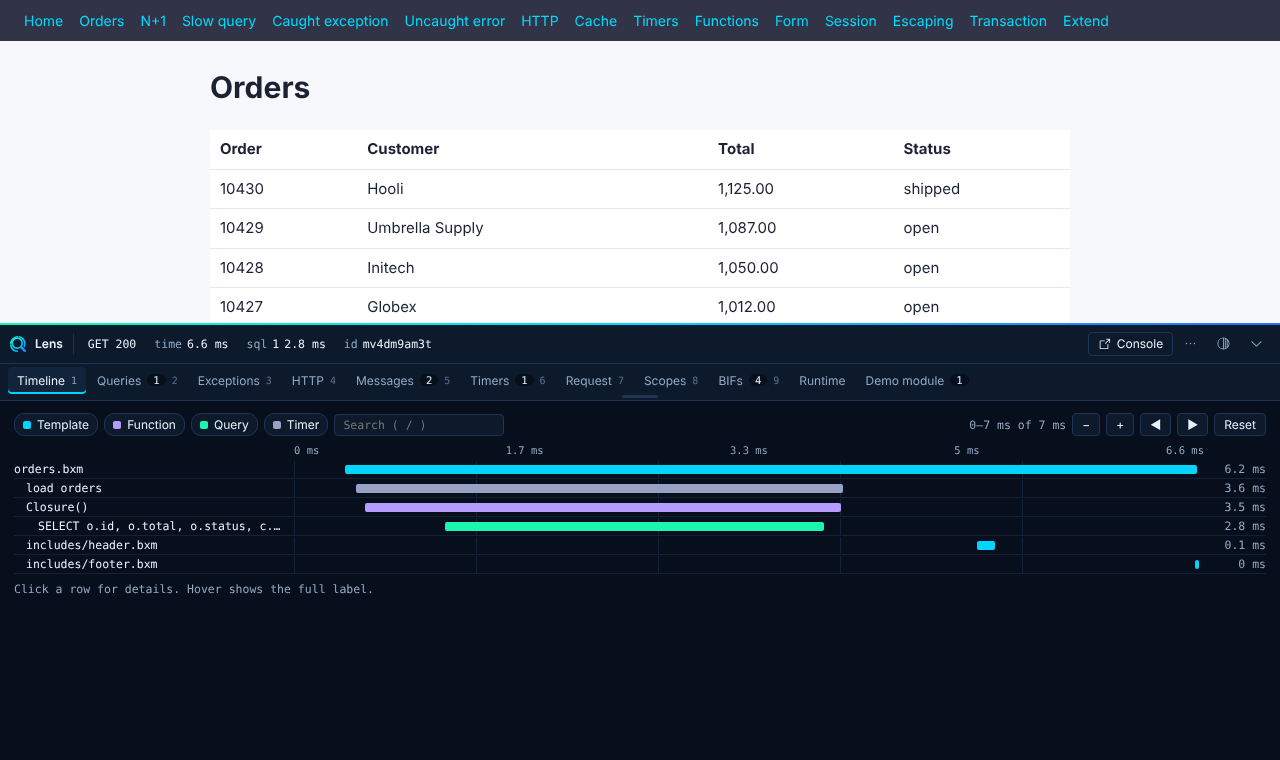
Task: Click the includes/footer.bxm row
Action: coord(640,564)
